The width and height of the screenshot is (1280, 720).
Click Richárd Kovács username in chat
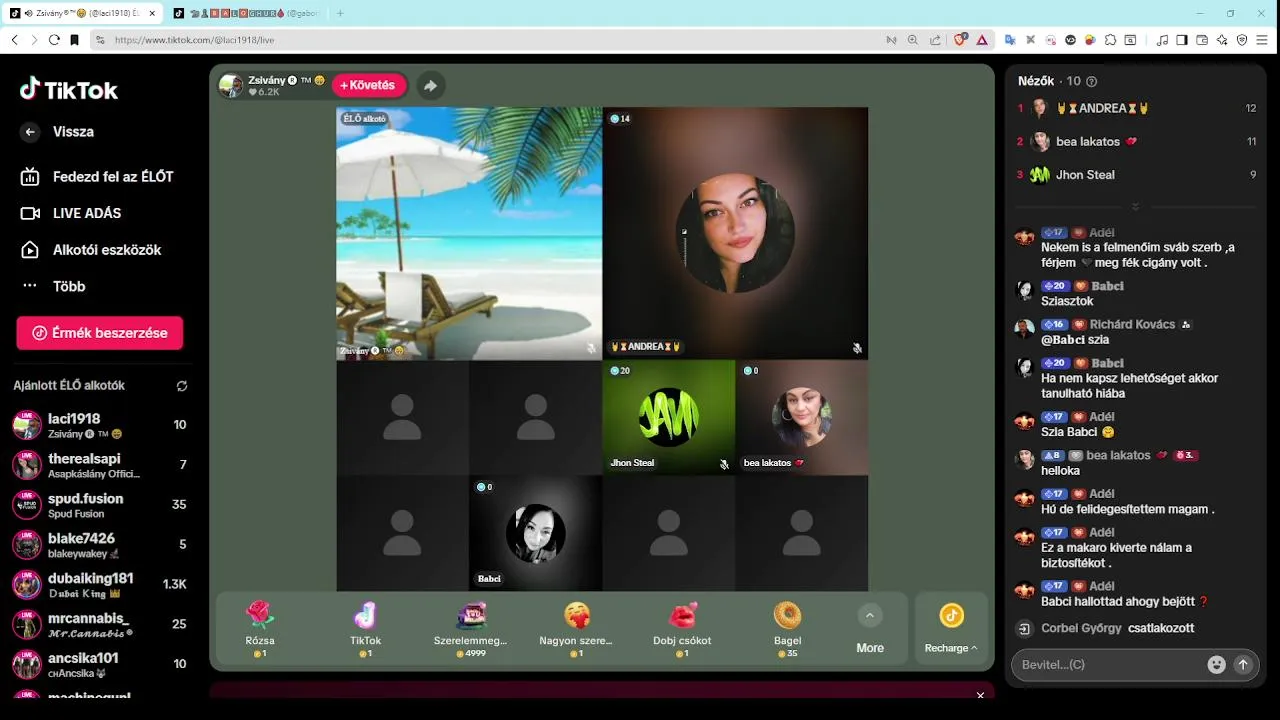click(1132, 325)
